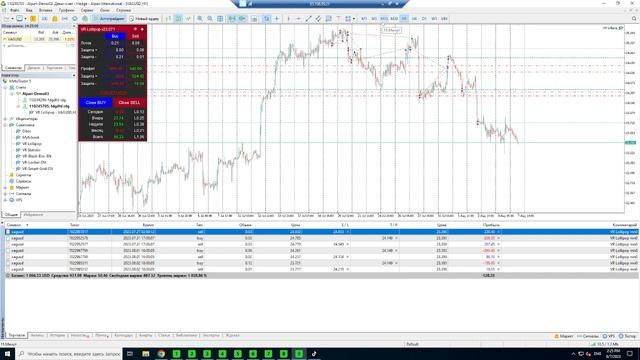The width and height of the screenshot is (640, 360).
Task: Switch chart to line chart type
Action: point(188,18)
